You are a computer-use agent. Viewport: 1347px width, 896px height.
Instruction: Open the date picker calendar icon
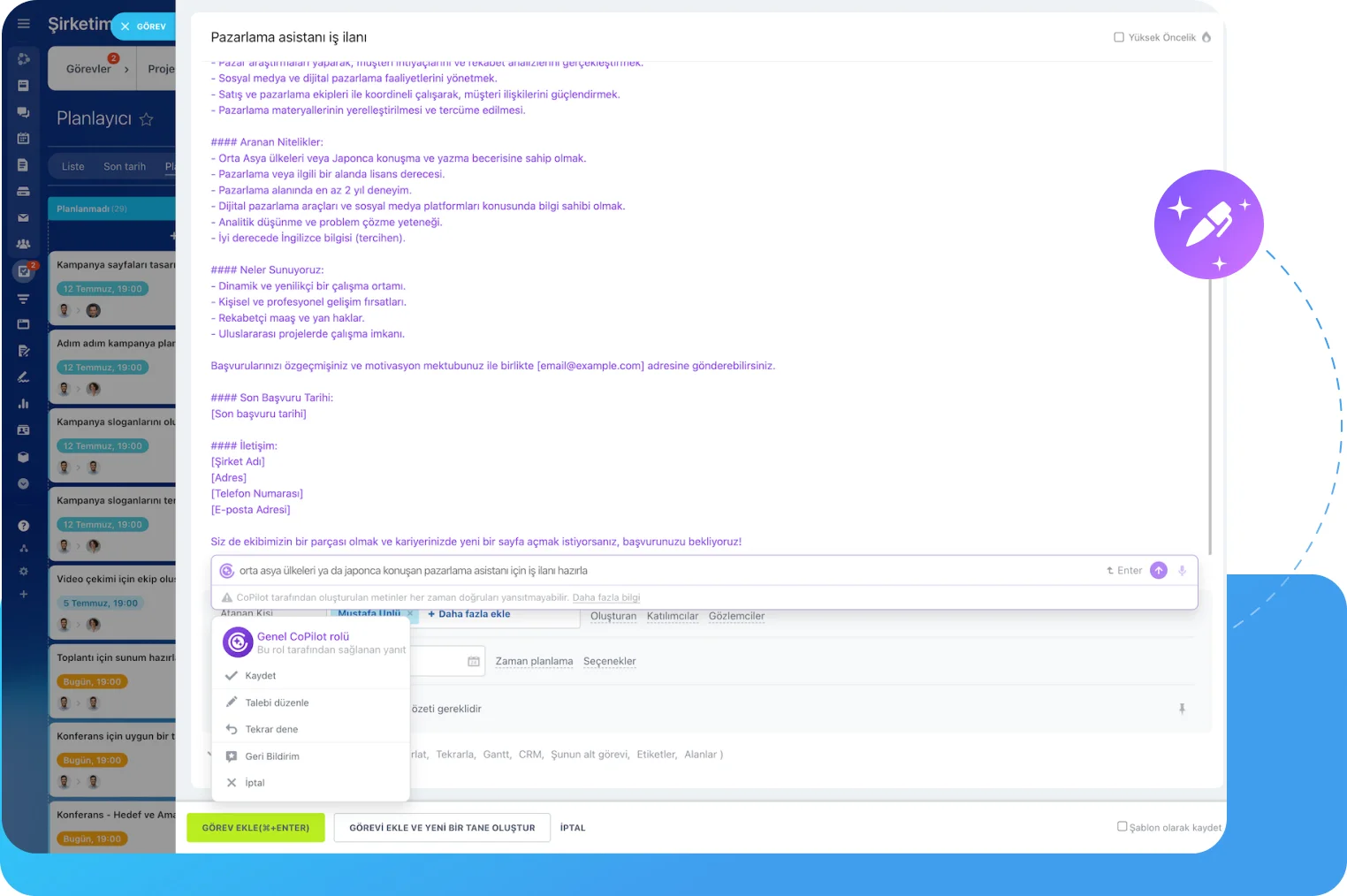(x=474, y=661)
